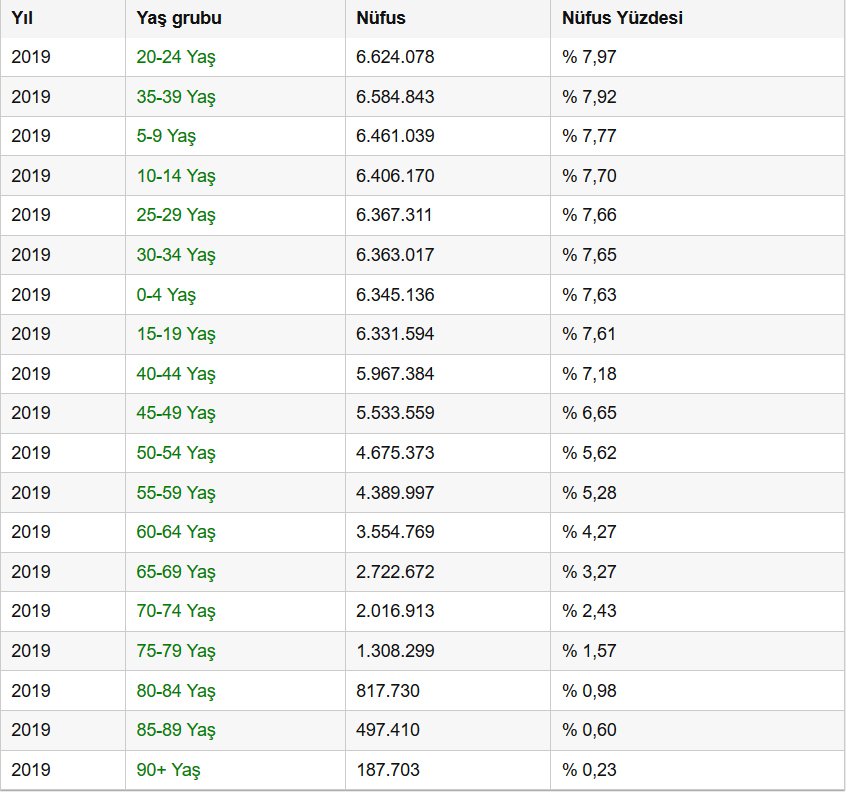848x792 pixels.
Task: Open the 40-44 Yaş age group
Action: click(x=176, y=374)
